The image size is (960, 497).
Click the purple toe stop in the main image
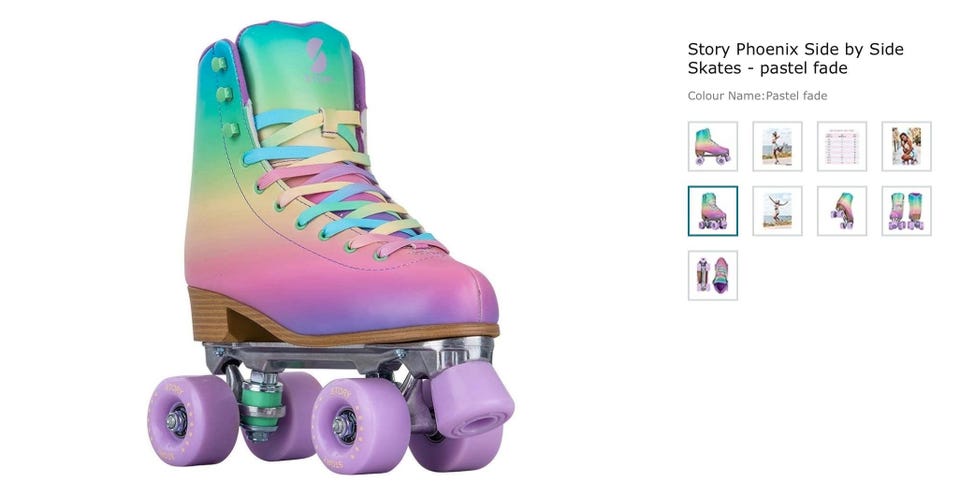[471, 406]
